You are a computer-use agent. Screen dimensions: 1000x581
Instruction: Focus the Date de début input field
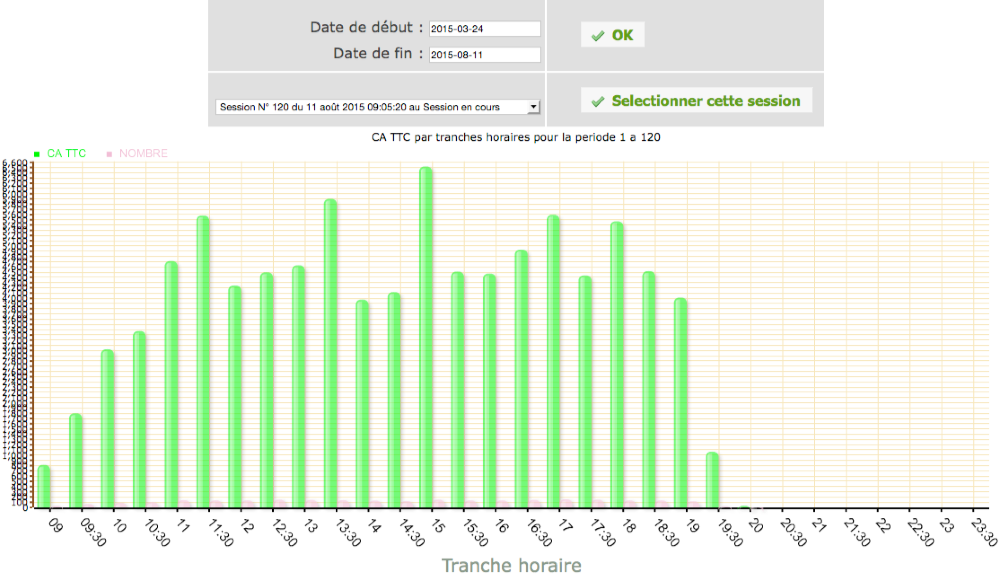[484, 29]
